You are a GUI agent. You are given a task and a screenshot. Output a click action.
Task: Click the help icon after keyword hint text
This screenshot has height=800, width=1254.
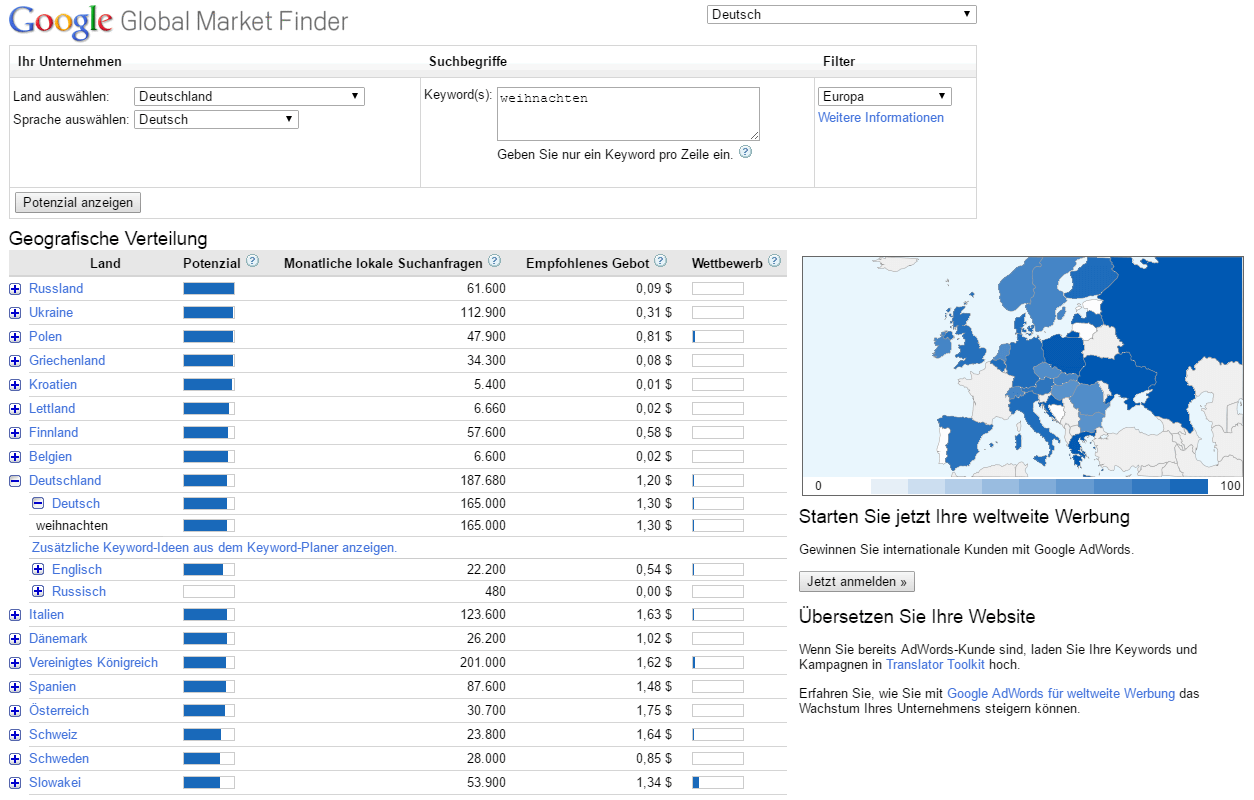click(745, 152)
